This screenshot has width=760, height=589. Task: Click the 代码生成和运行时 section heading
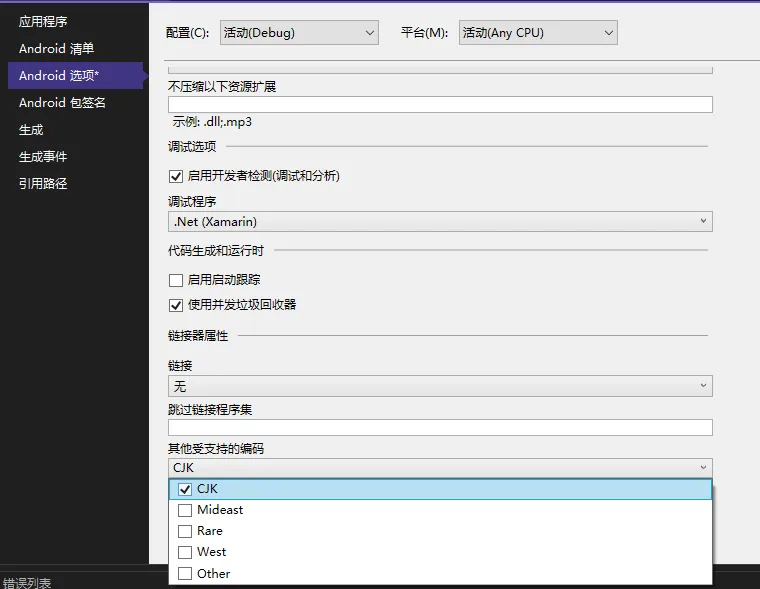tap(216, 251)
